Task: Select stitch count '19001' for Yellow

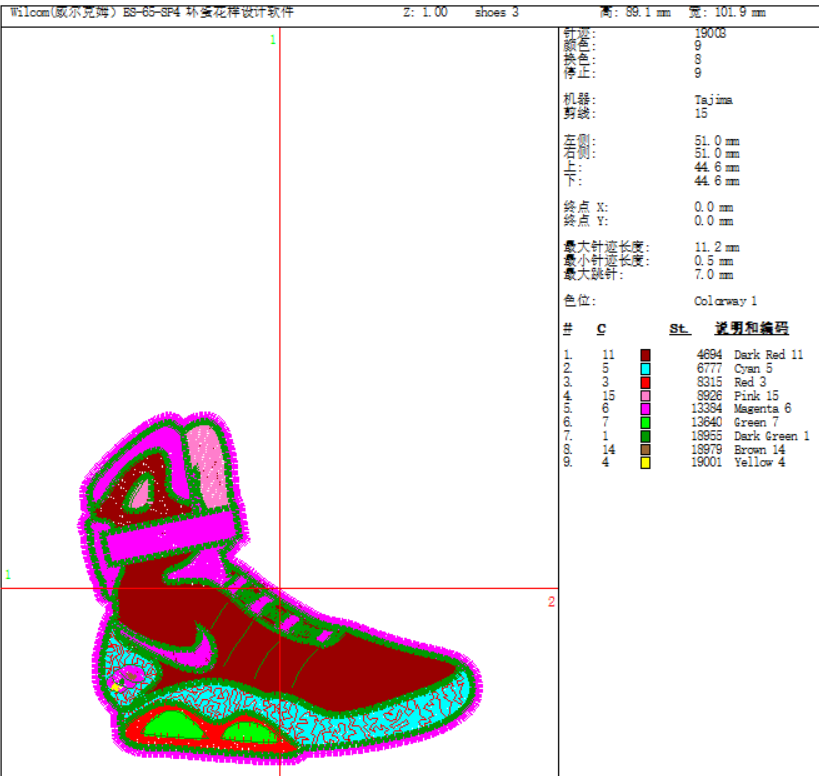Action: tap(707, 463)
